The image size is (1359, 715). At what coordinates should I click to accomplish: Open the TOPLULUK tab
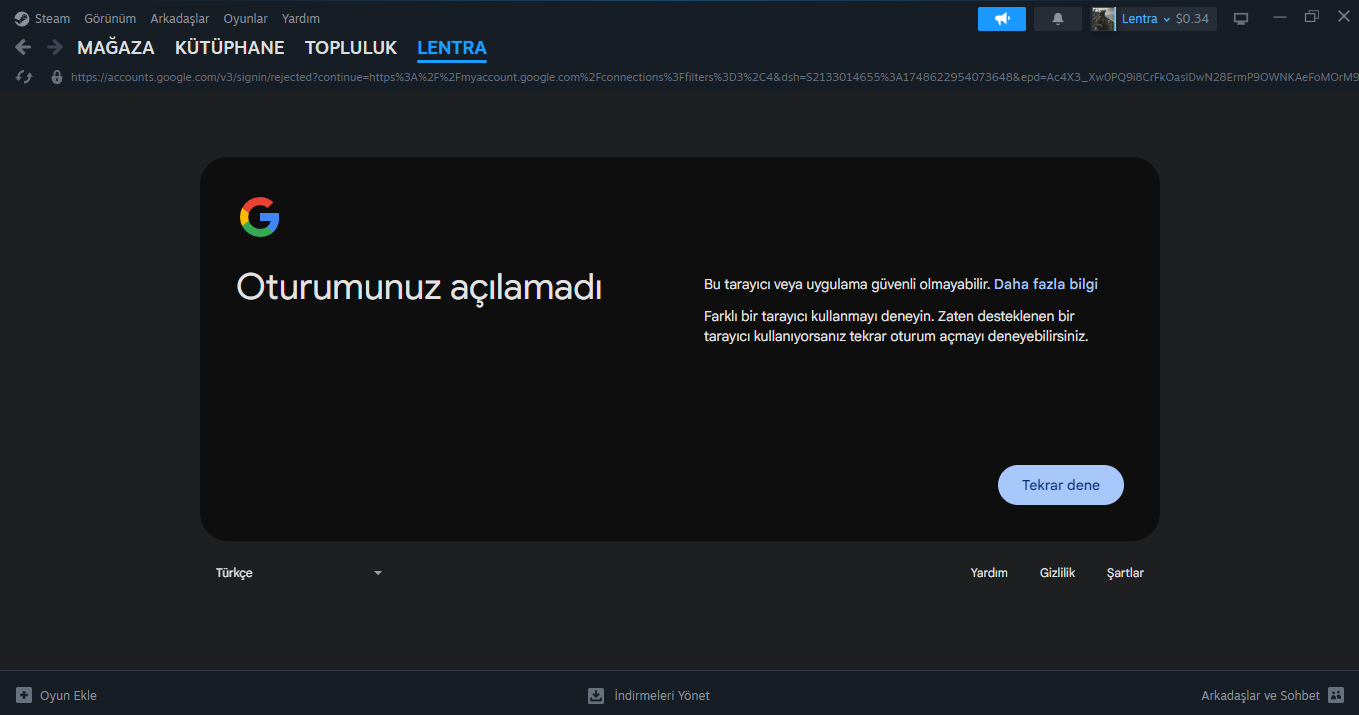tap(351, 48)
